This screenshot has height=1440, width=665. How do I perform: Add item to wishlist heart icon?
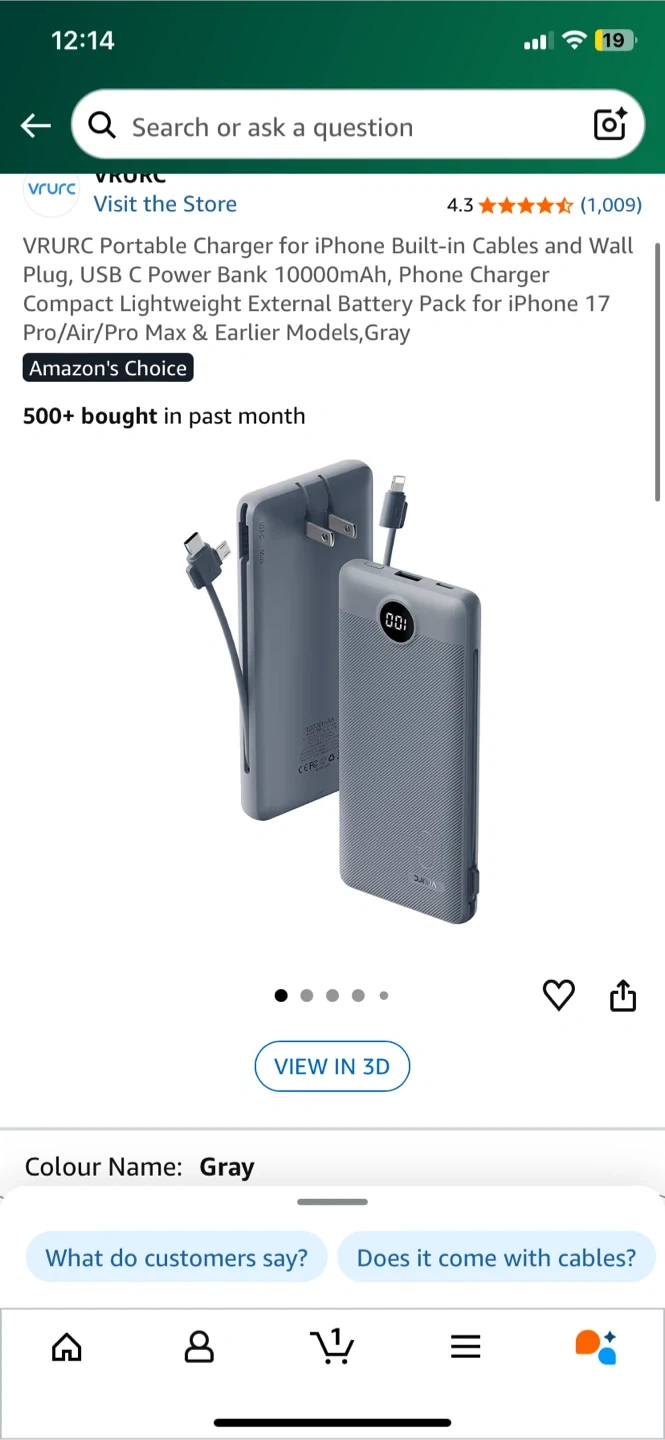coord(558,995)
